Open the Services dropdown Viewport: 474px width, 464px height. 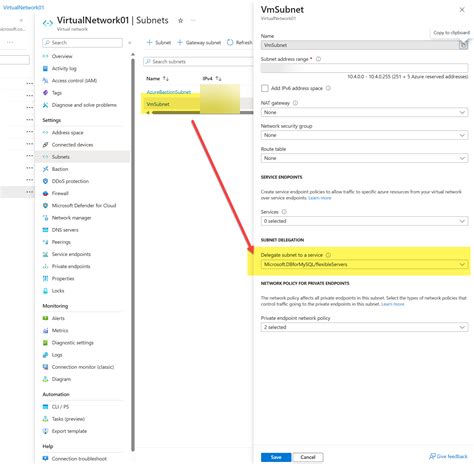coord(364,221)
